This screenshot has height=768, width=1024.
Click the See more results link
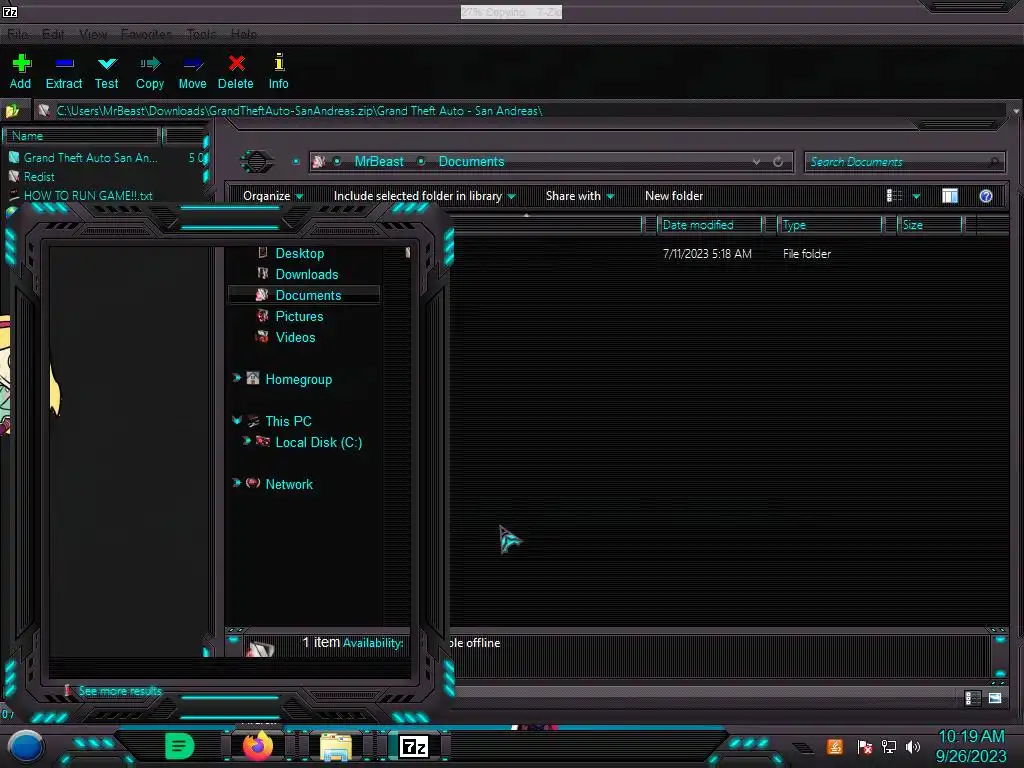120,691
